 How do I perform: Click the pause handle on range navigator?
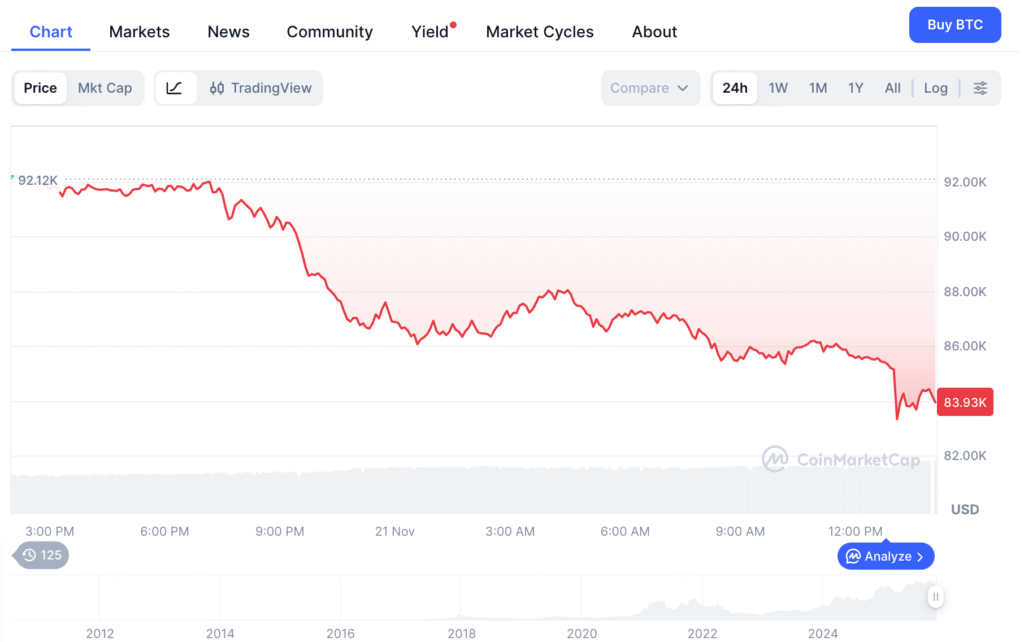click(x=935, y=597)
